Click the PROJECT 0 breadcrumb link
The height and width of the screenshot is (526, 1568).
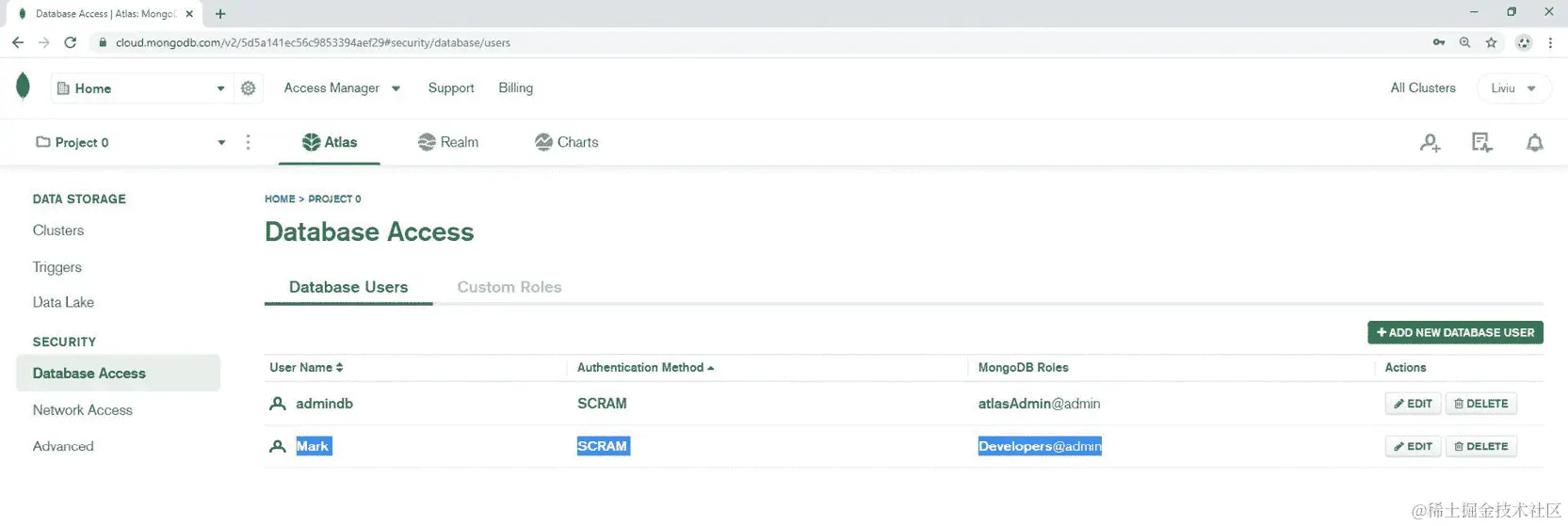click(334, 199)
